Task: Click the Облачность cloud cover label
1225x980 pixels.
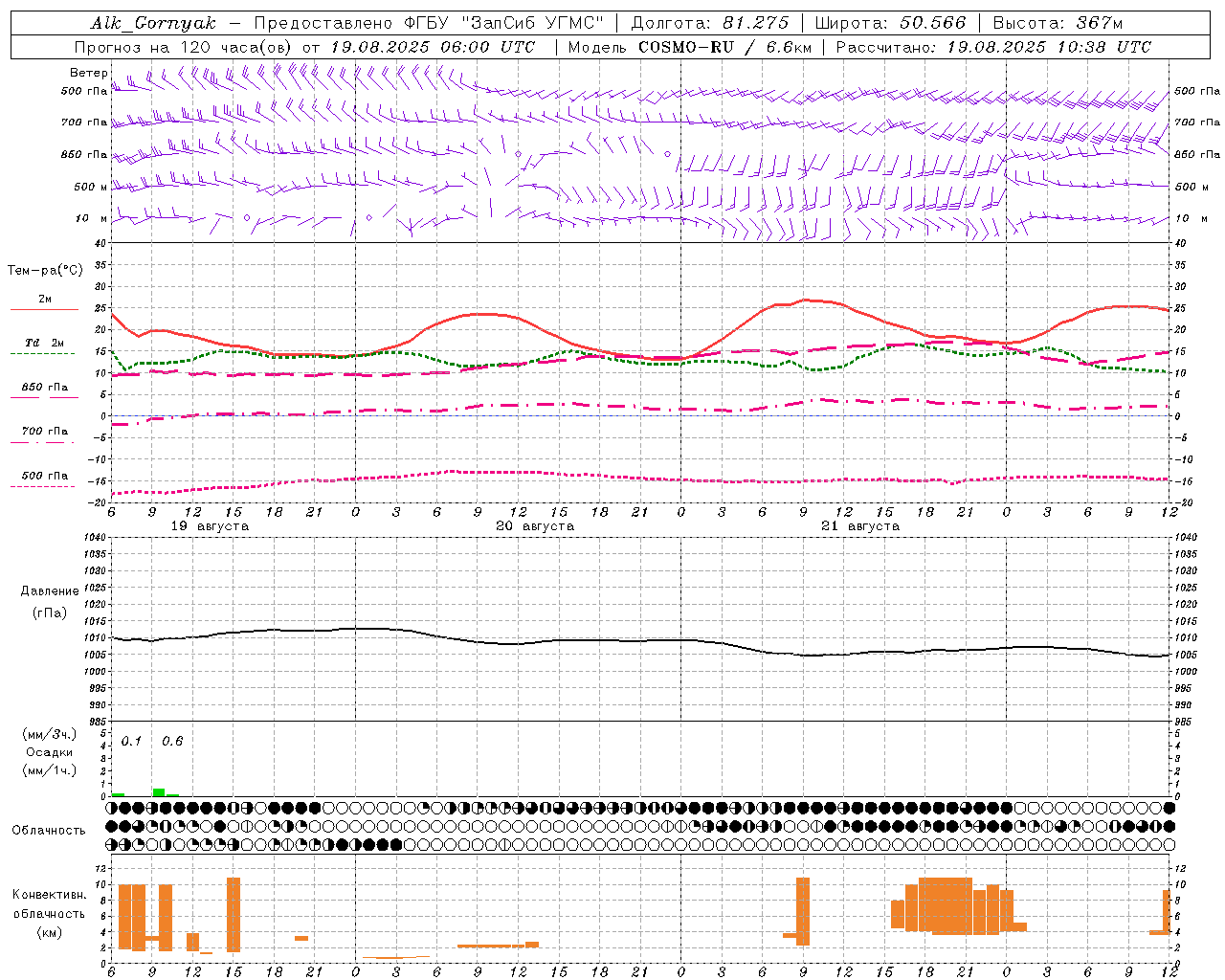Action: pos(49,831)
